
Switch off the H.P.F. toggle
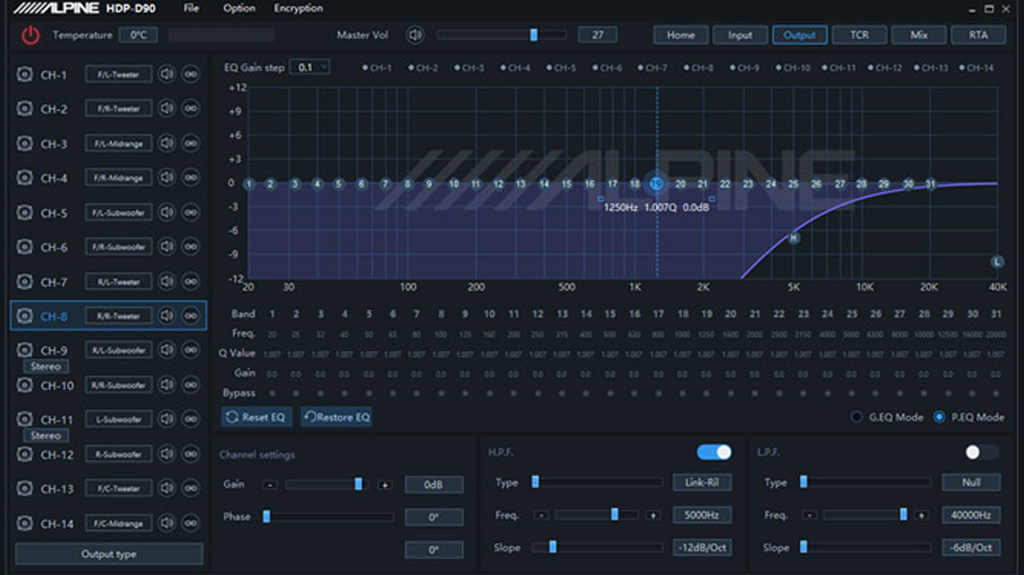point(714,452)
